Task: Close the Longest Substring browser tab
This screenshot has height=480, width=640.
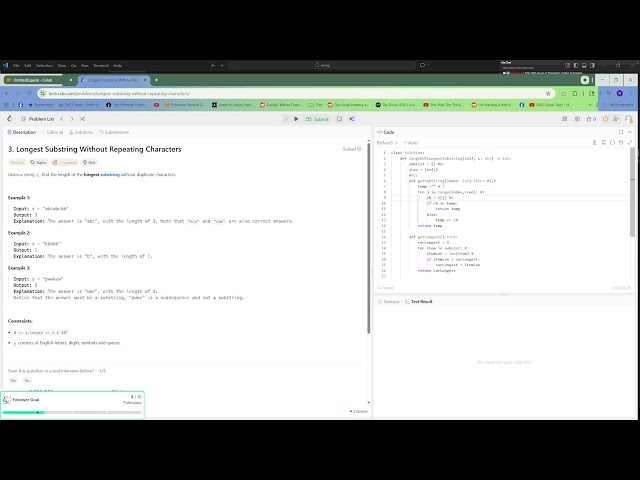Action: (145, 80)
